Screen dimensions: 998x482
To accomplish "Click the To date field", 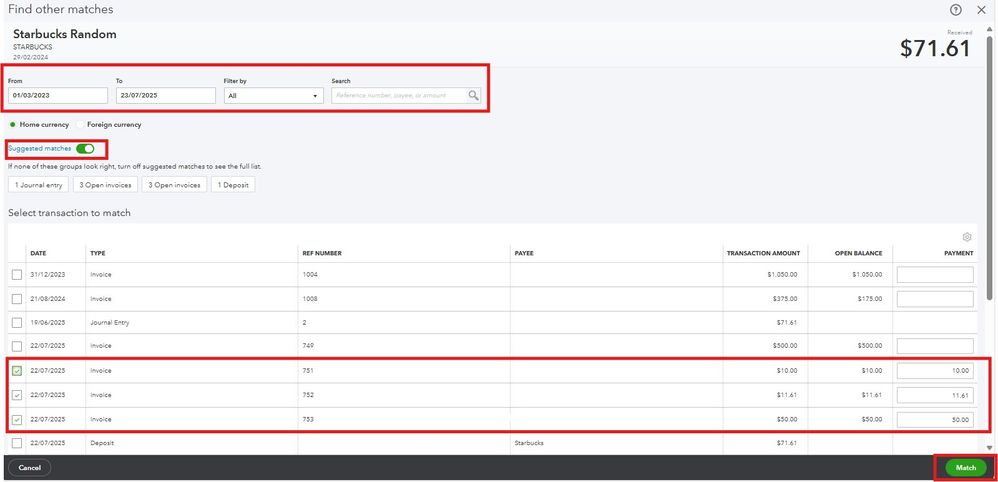I will click(x=165, y=96).
